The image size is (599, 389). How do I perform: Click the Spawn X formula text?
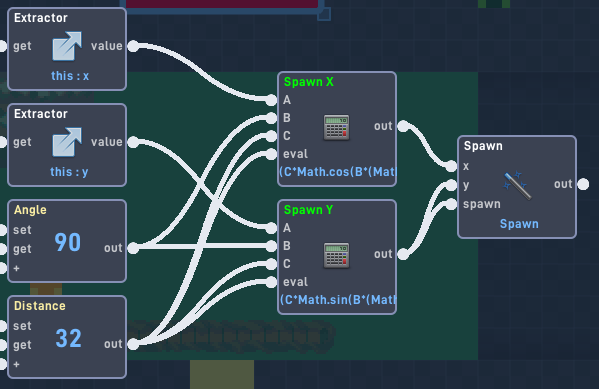pos(338,172)
